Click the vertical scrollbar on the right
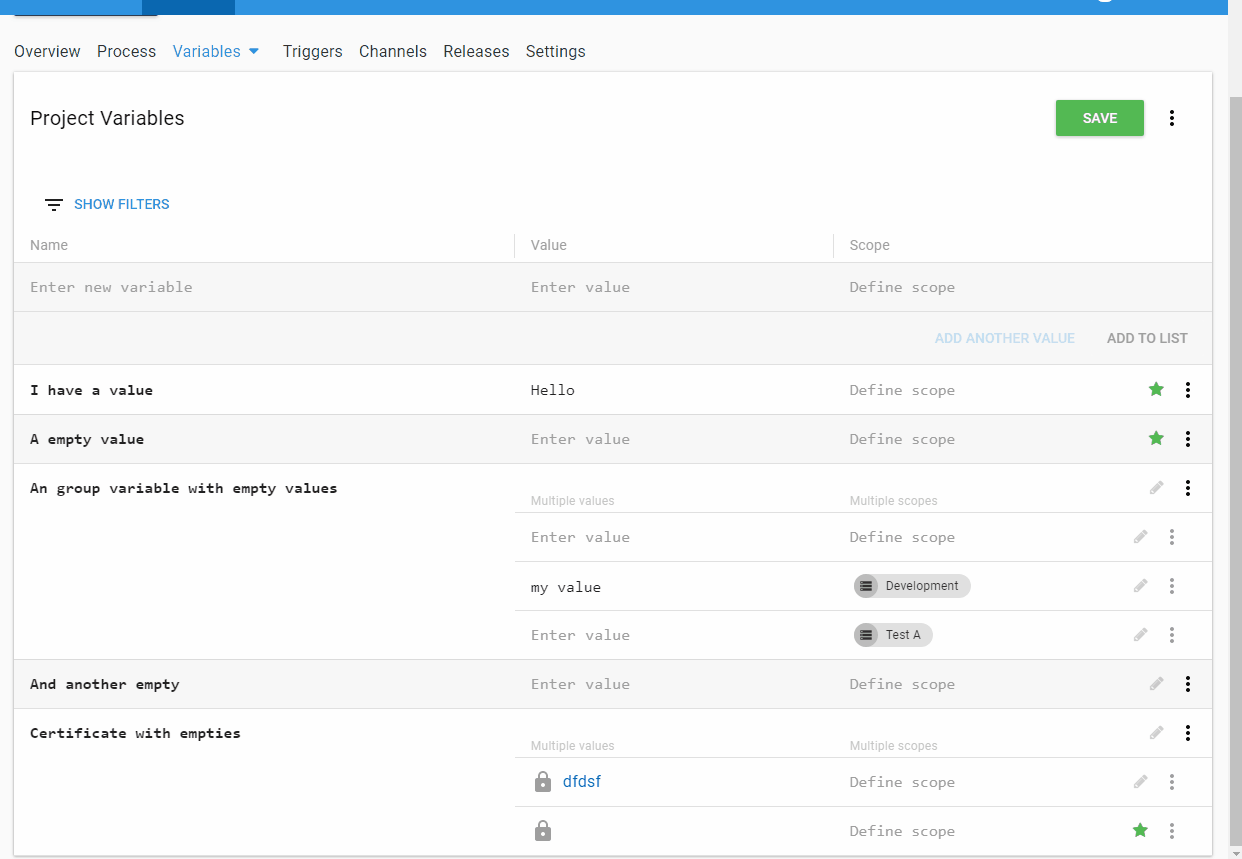 1235,470
